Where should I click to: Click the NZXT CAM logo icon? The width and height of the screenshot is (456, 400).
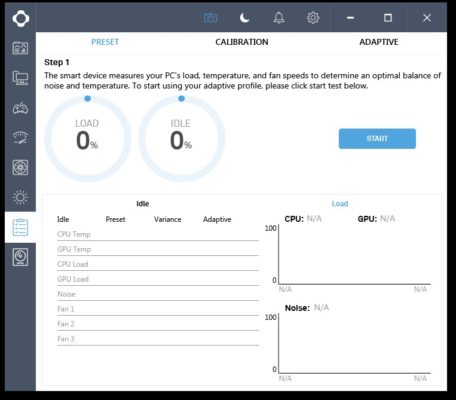[21, 18]
